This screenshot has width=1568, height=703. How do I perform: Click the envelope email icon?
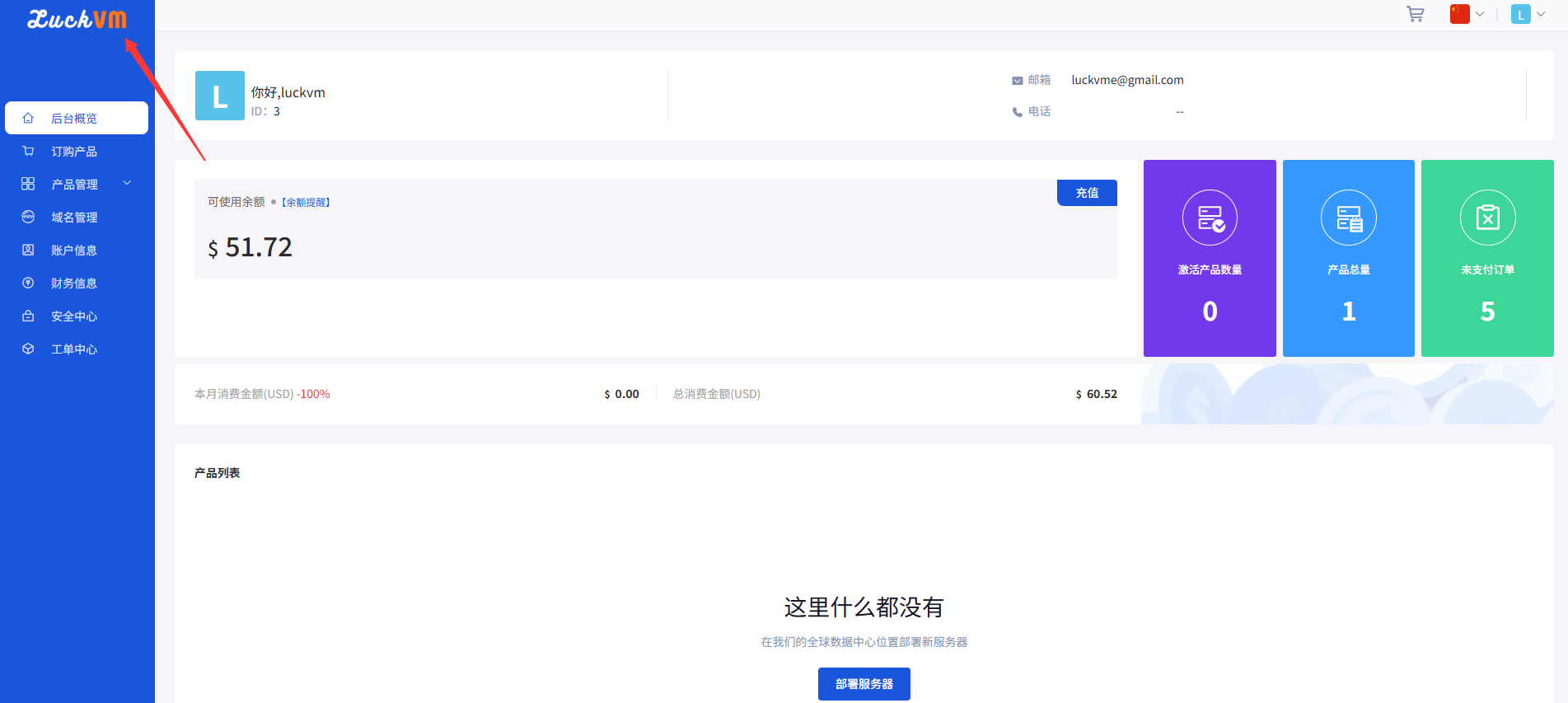coord(1018,81)
